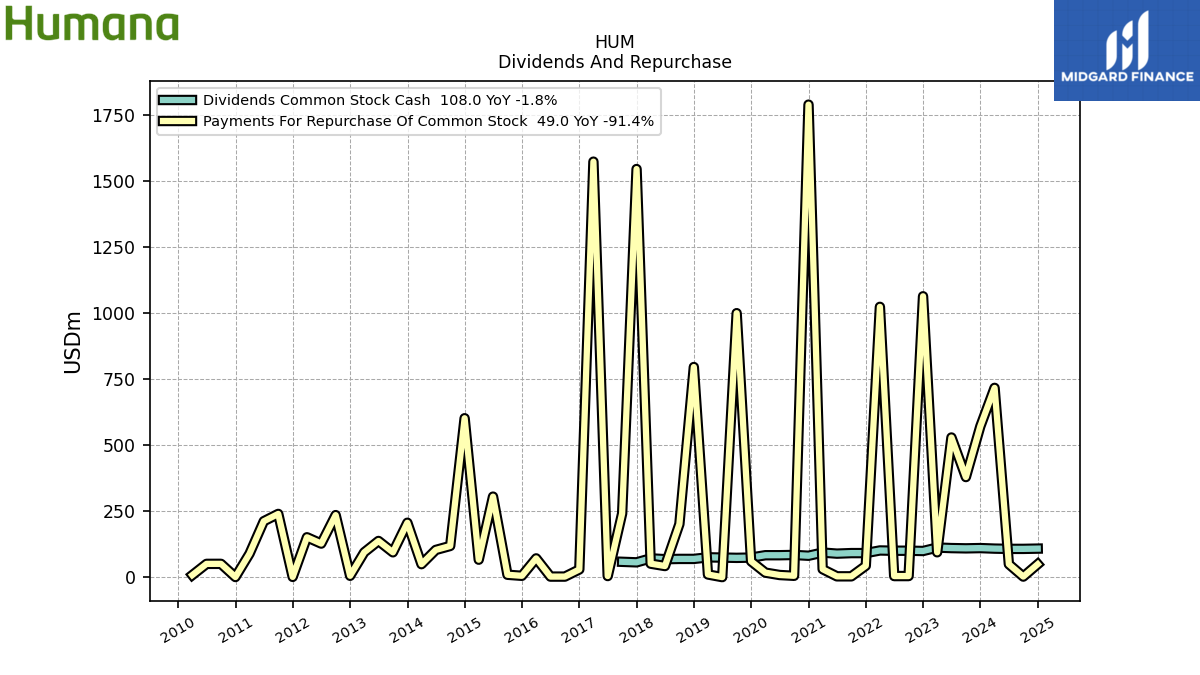Click the yellow Repurchase legend swatch

177,121
